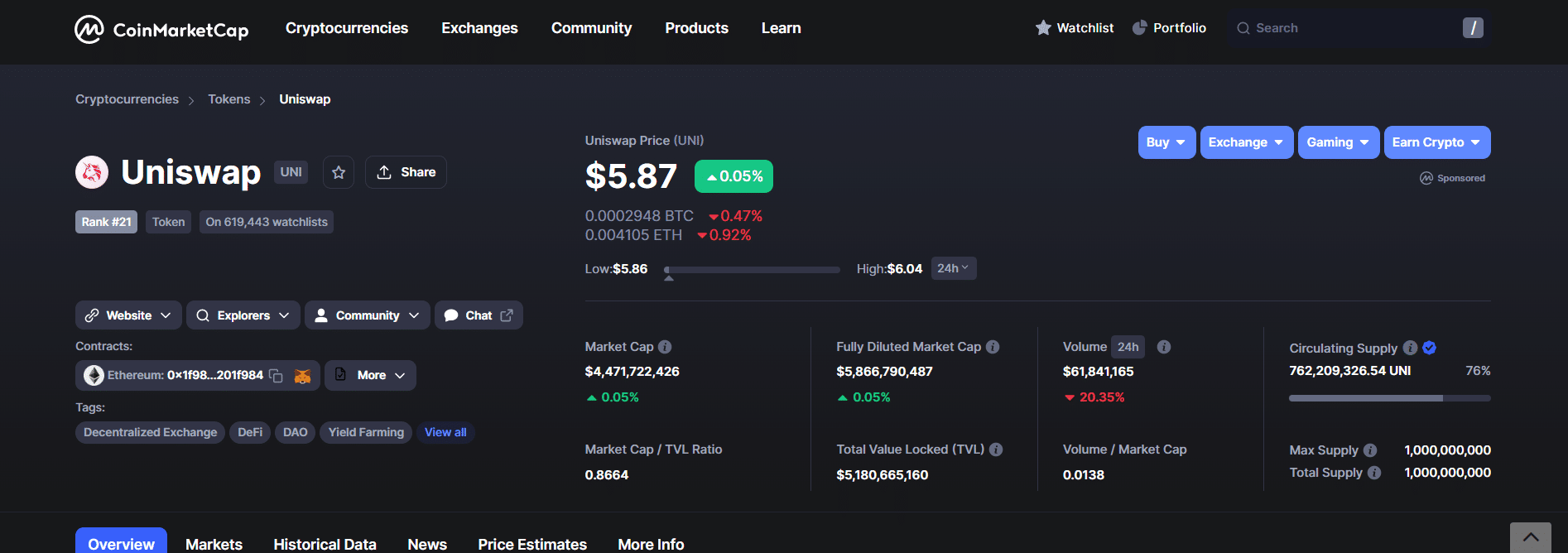Expand the Website dropdown
Screen dimensions: 1568x553
pos(128,315)
